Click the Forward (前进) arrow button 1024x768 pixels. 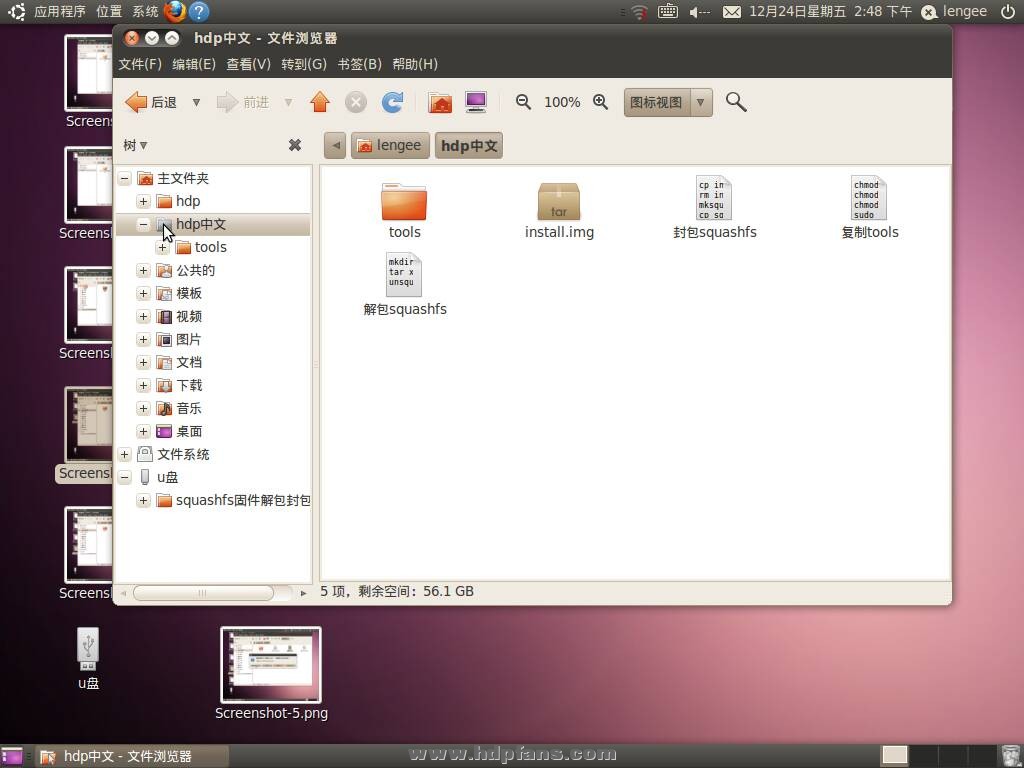[x=243, y=103]
